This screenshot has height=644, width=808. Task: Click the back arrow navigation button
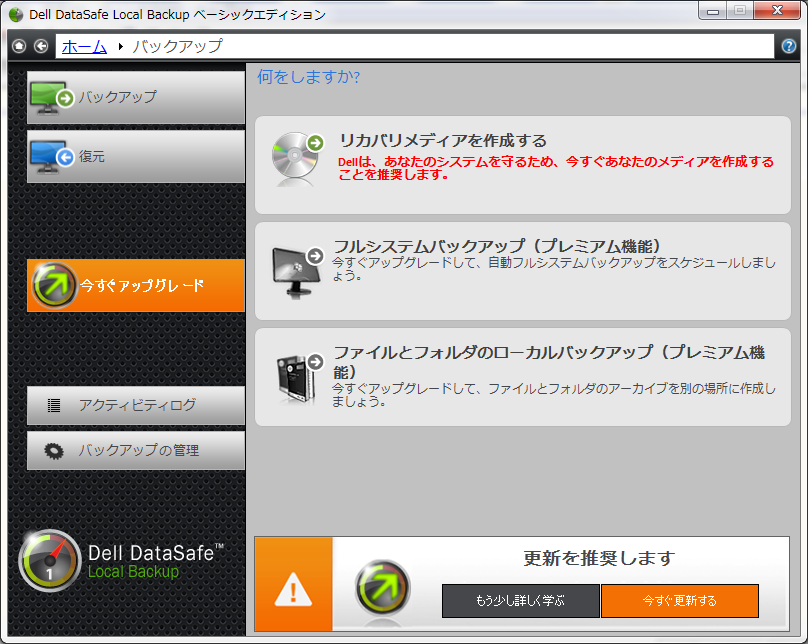pyautogui.click(x=40, y=46)
